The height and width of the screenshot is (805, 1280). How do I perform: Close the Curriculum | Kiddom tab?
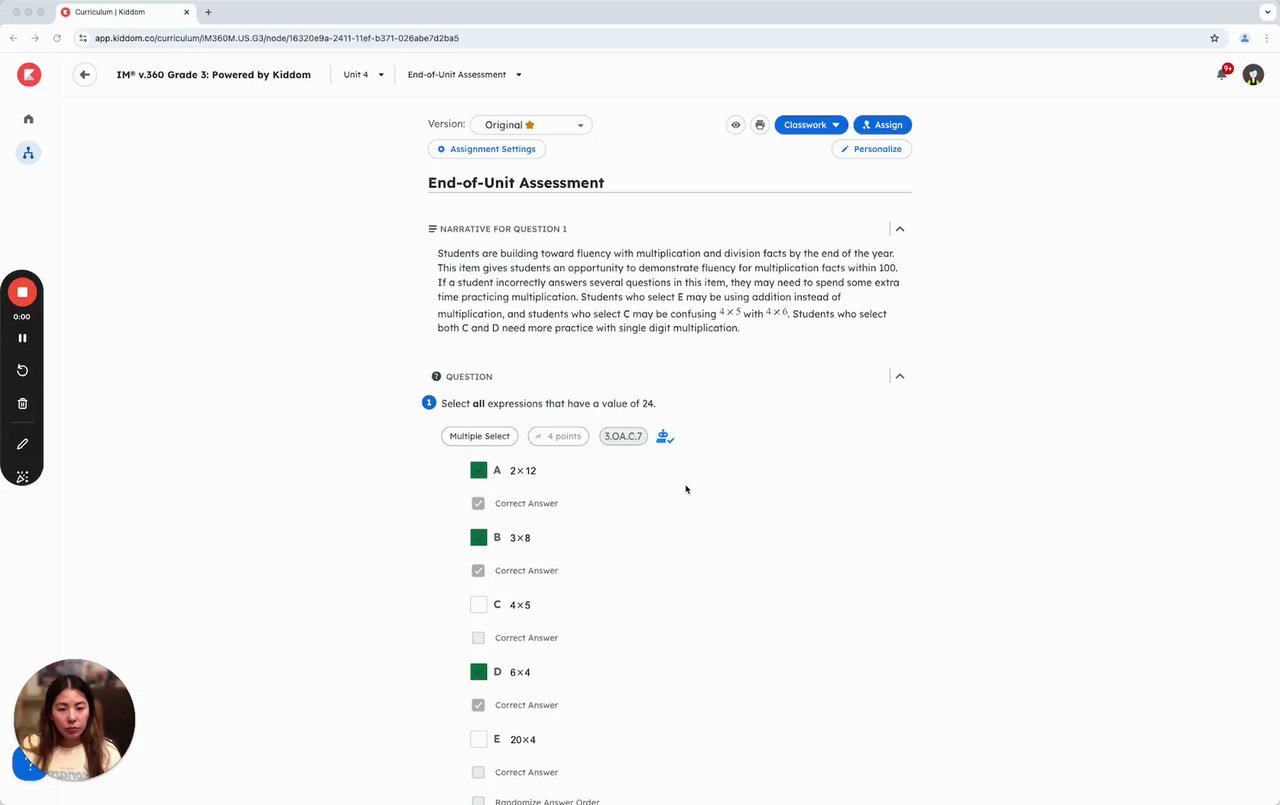point(186,12)
